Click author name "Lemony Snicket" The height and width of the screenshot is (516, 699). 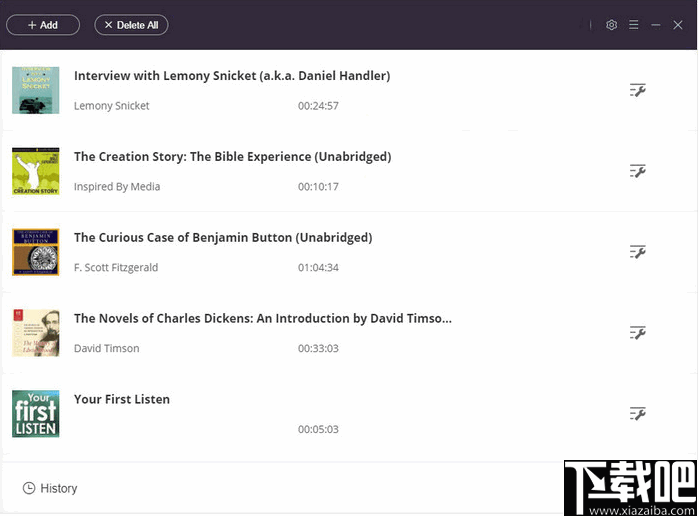pos(111,106)
